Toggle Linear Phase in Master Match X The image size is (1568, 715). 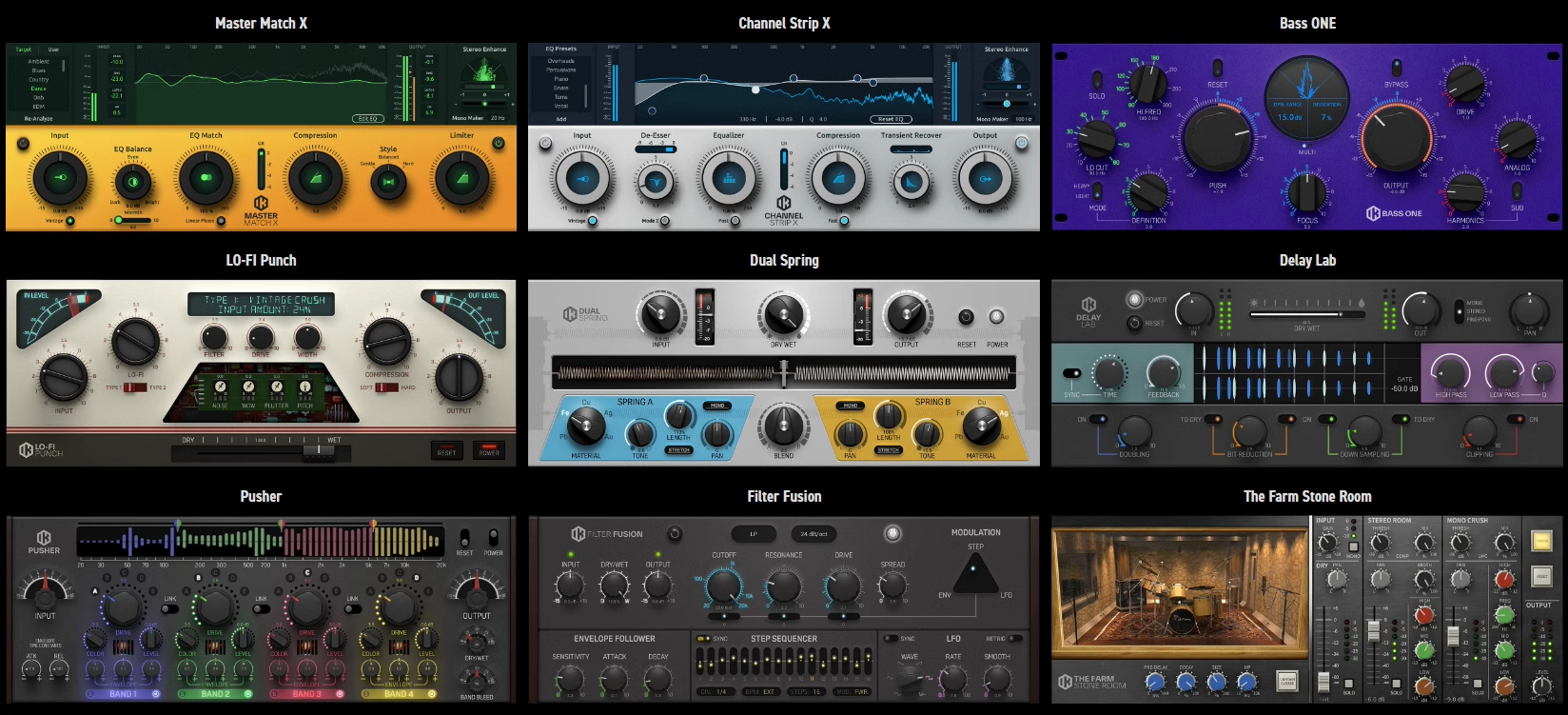tap(221, 221)
